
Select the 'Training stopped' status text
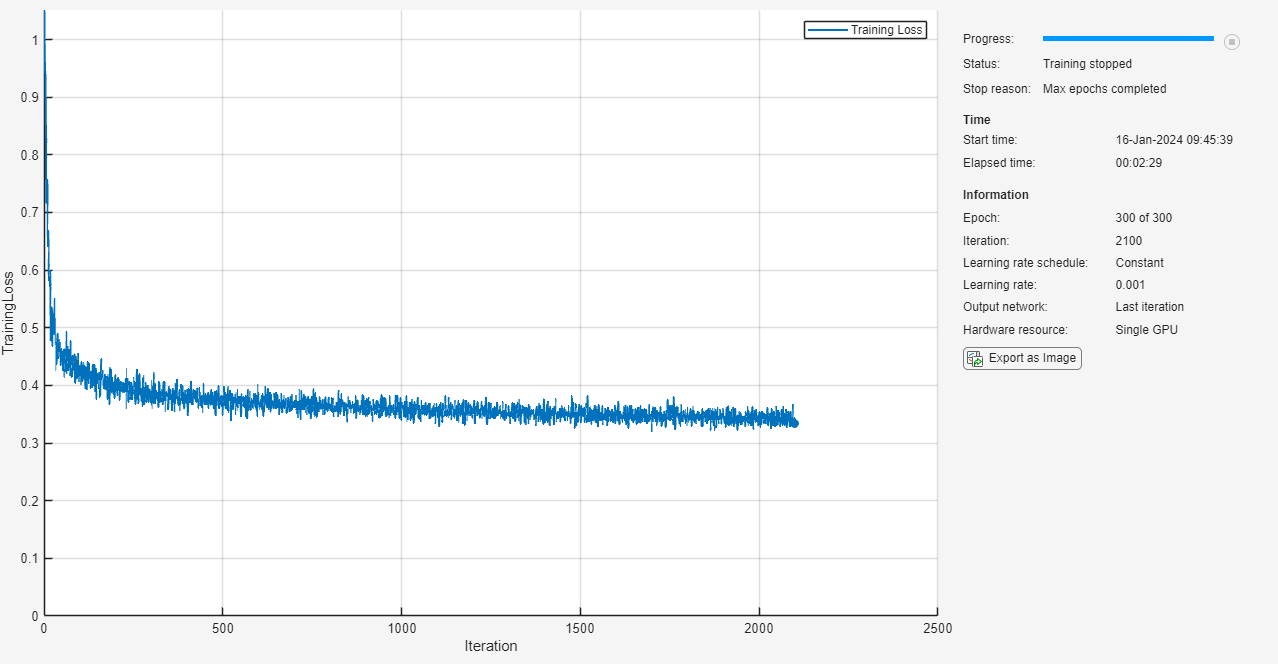1087,64
